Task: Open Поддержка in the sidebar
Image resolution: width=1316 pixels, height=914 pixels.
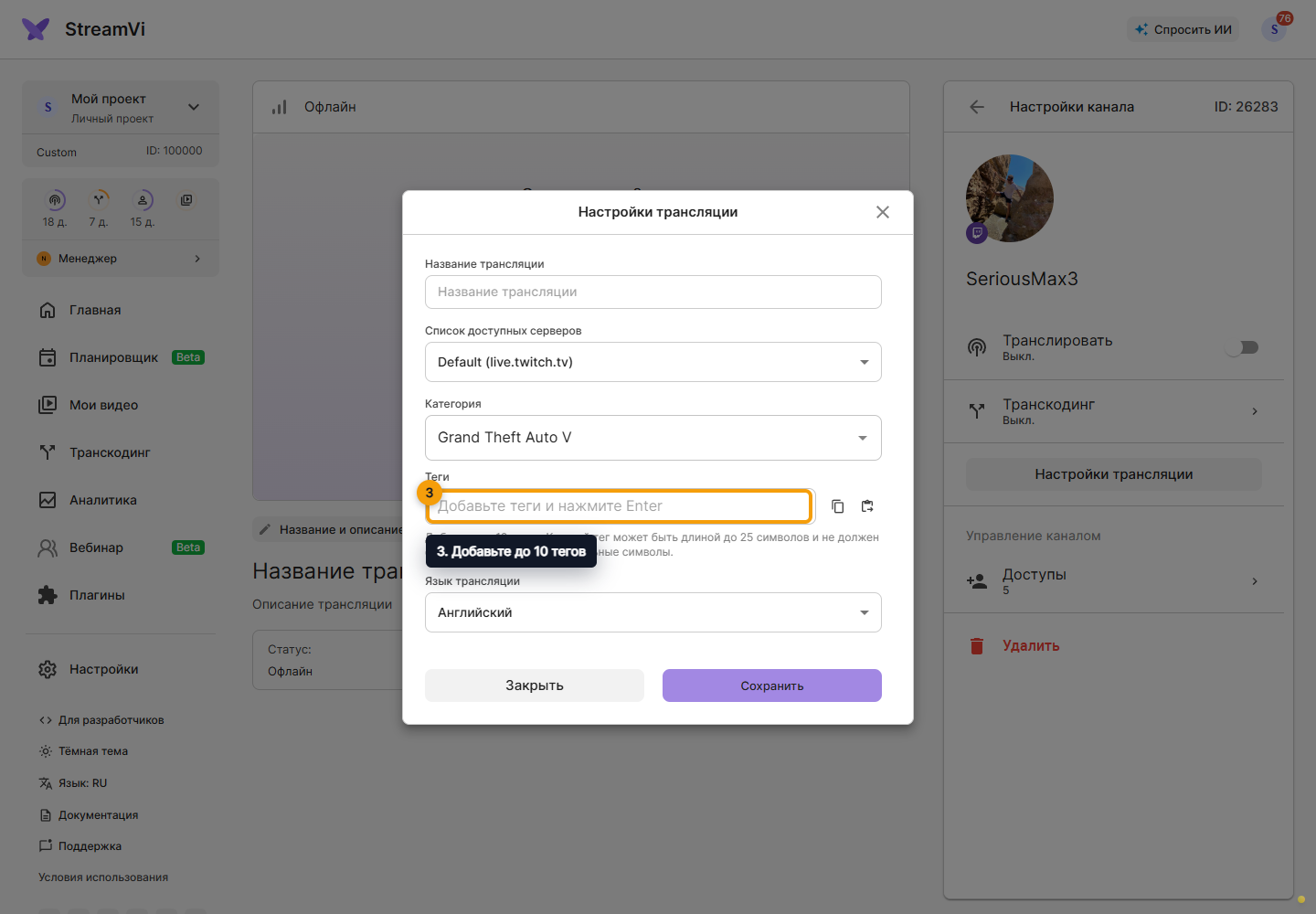Action: (80, 846)
